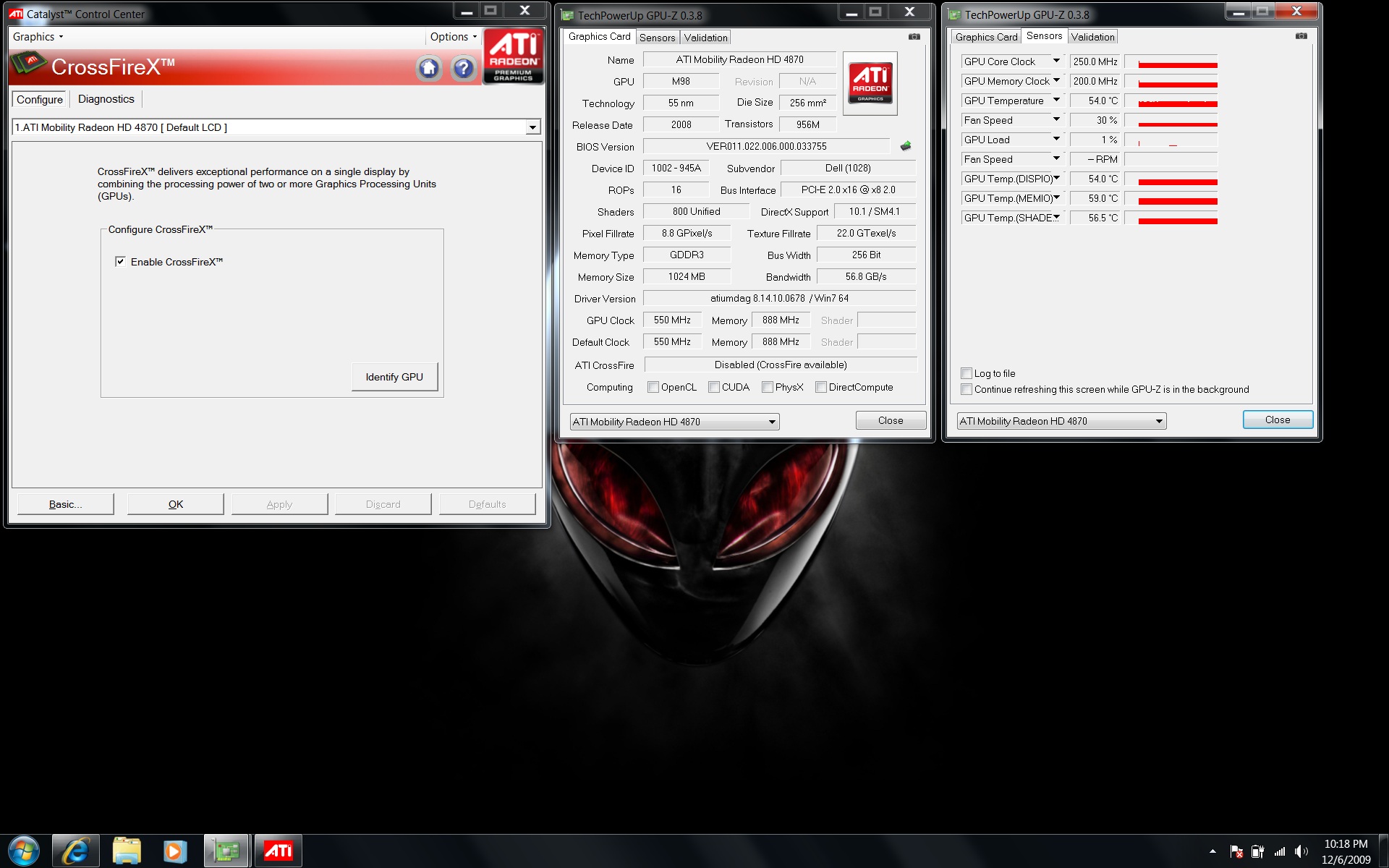The image size is (1389, 868).
Task: Click GPU-Z screenshot camera icon in Graphics Card window
Action: point(914,36)
